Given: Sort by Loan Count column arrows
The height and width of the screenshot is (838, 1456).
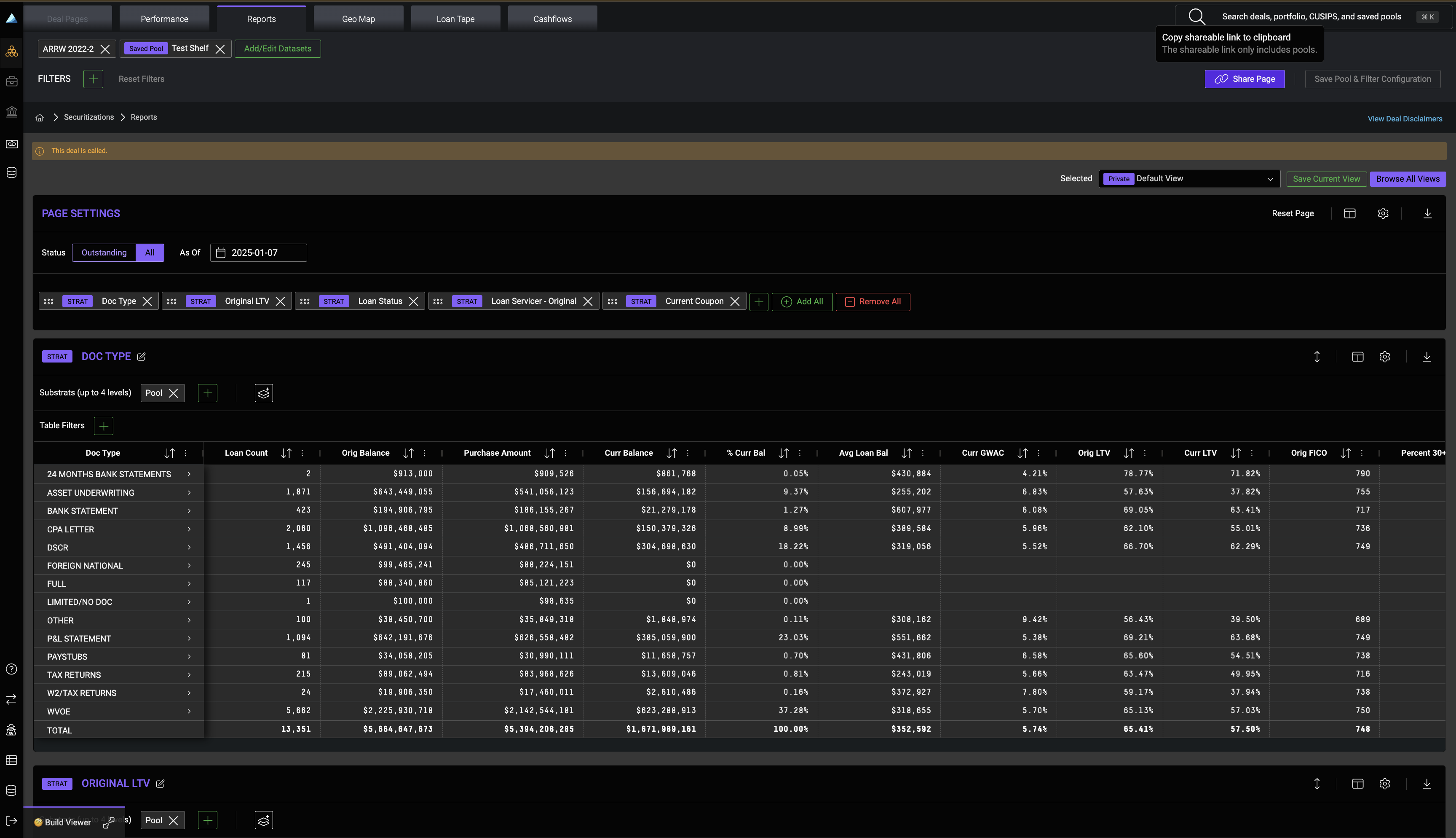Looking at the screenshot, I should click(286, 453).
